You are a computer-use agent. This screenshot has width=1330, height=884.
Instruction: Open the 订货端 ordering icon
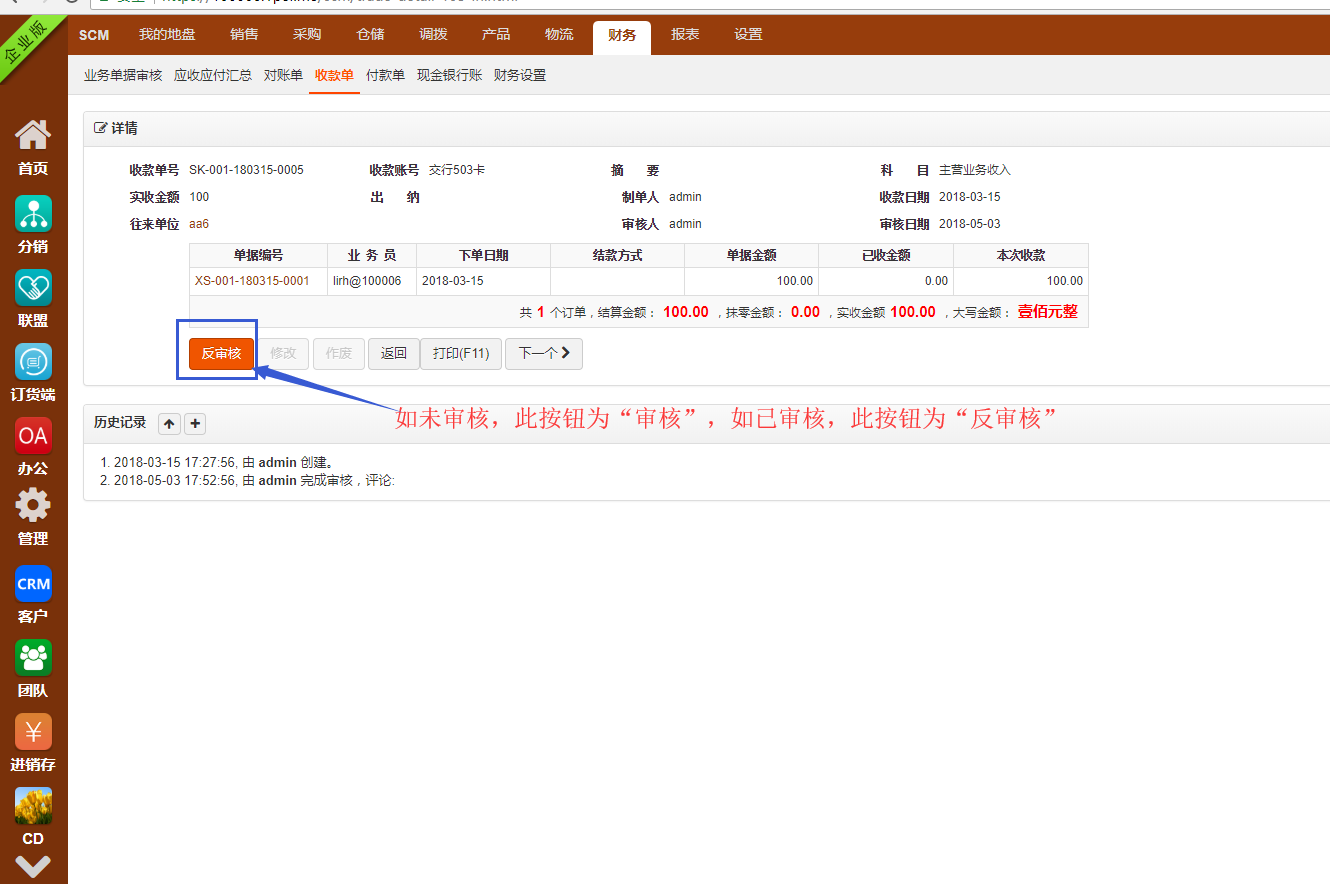(x=33, y=362)
